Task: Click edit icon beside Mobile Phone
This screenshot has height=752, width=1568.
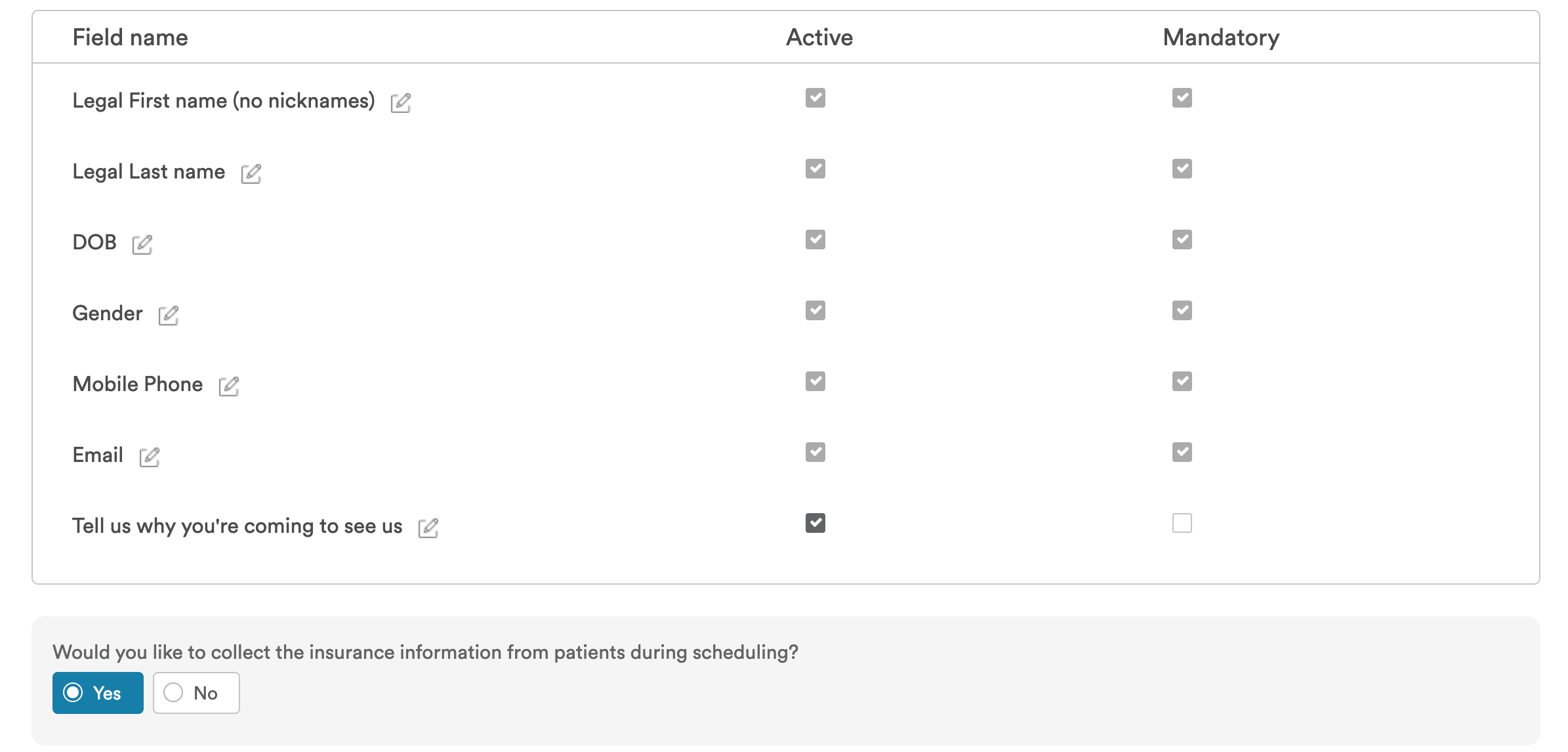Action: tap(229, 386)
